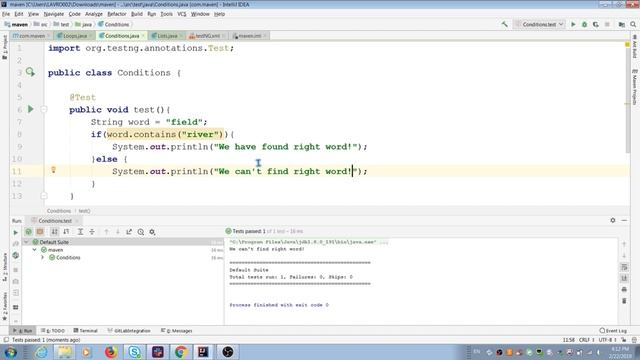Viewport: 640px width, 360px height.
Task: Click the 'java' breadcrumb in navigation bar
Action: tap(83, 24)
